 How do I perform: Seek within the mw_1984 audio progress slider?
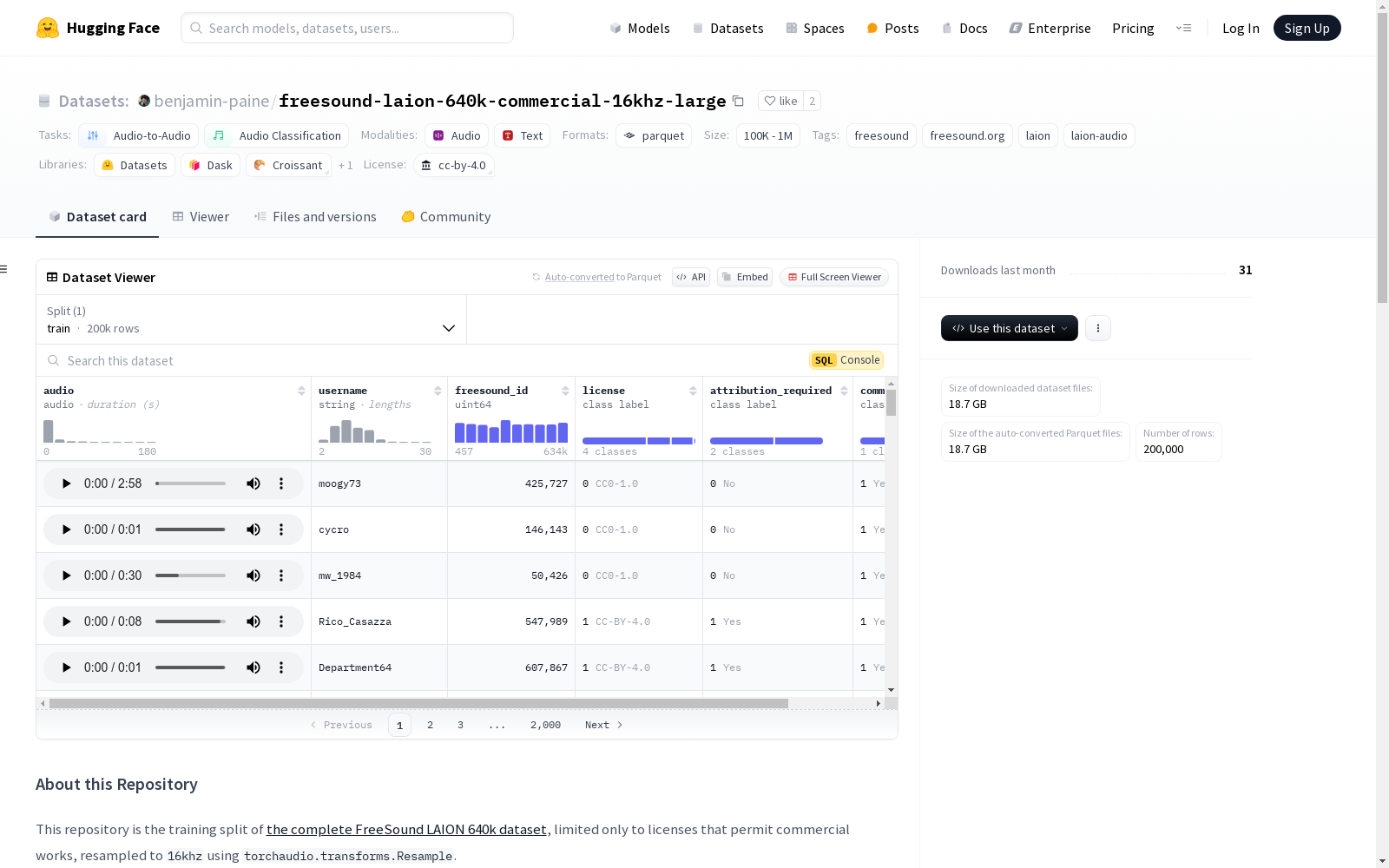coord(190,575)
